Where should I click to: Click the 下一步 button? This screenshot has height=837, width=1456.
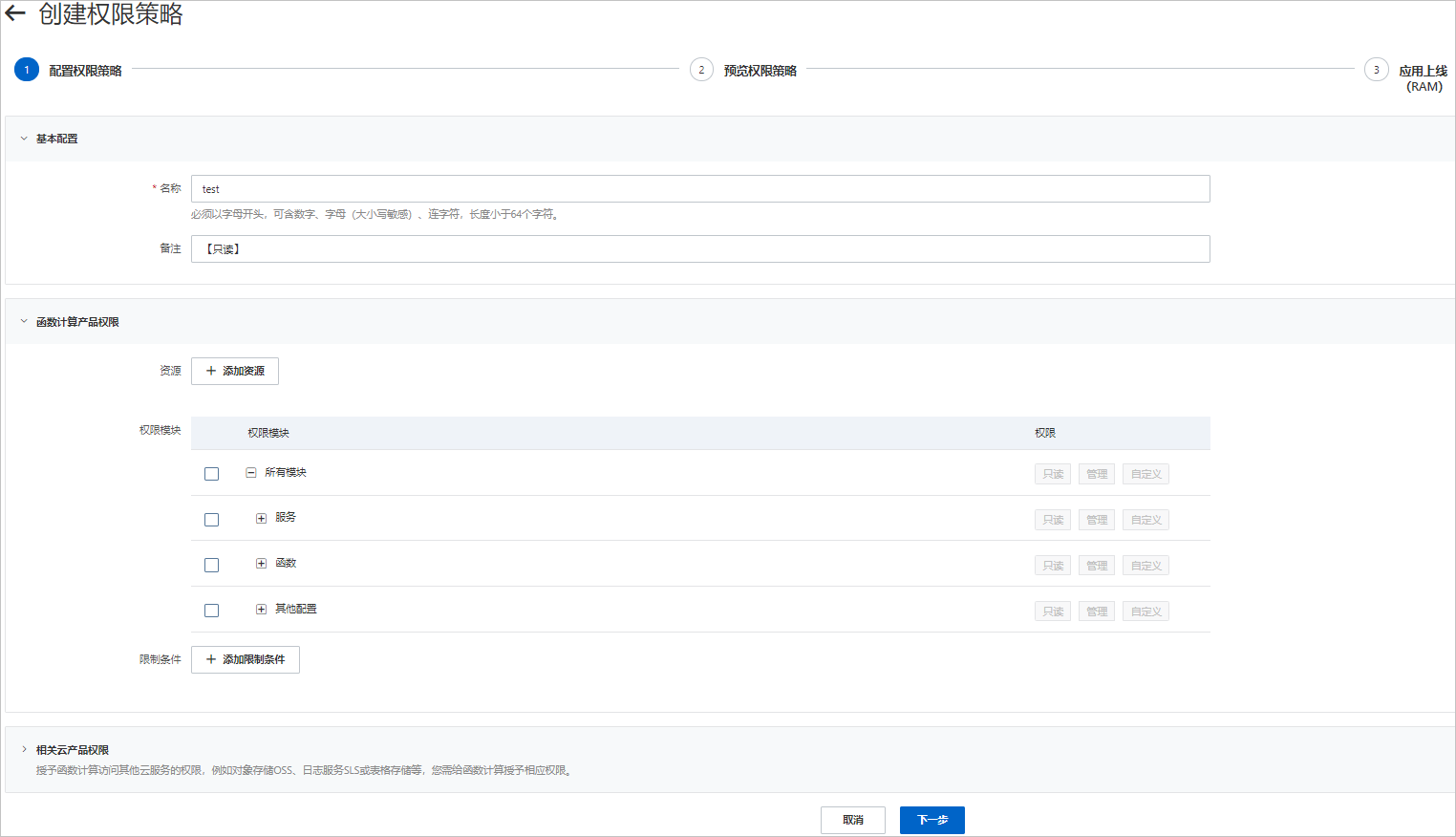tap(931, 819)
